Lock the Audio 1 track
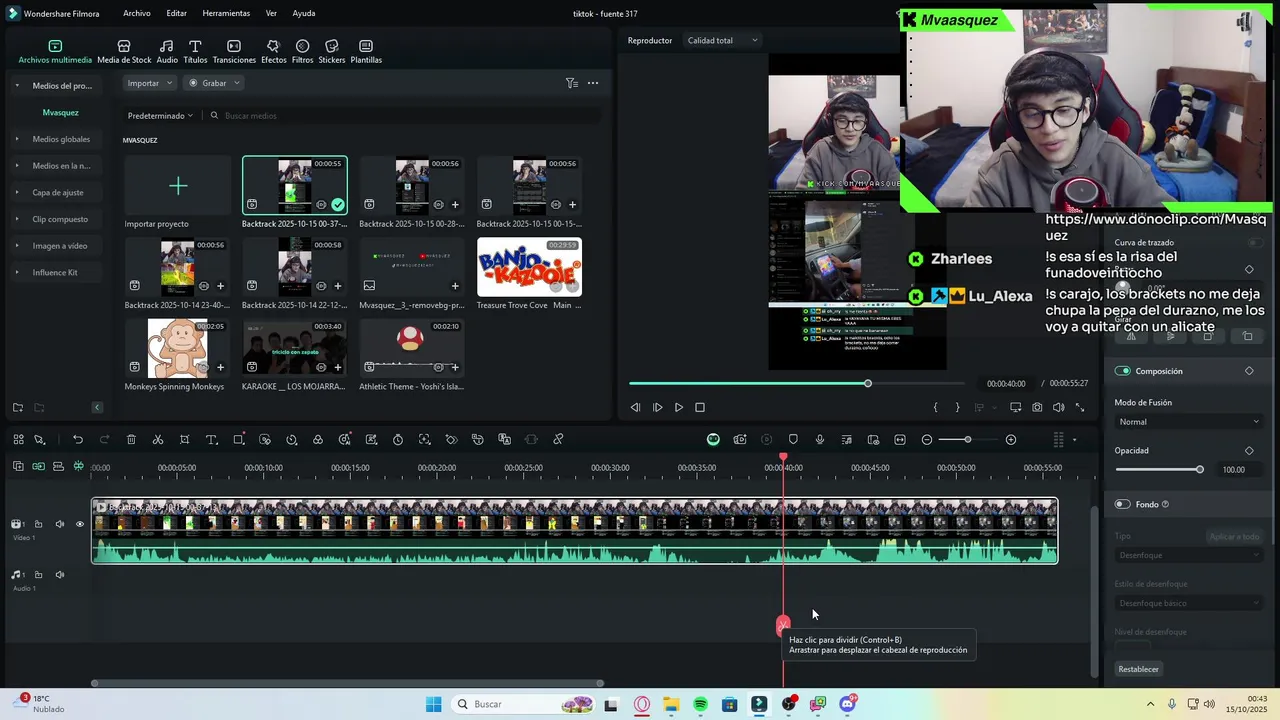Viewport: 1280px width, 720px height. coord(38,575)
